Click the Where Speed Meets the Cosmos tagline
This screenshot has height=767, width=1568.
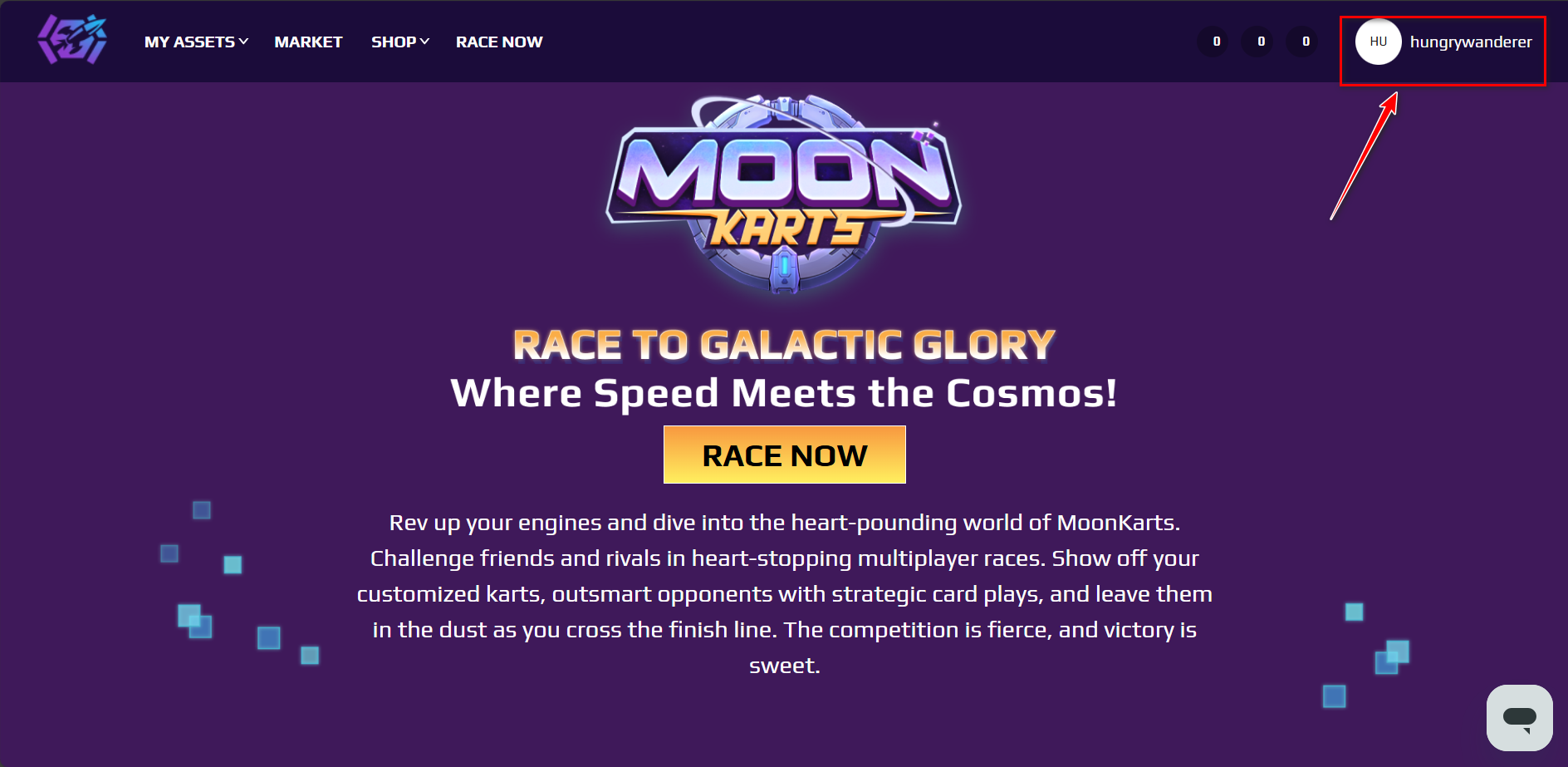(x=784, y=393)
